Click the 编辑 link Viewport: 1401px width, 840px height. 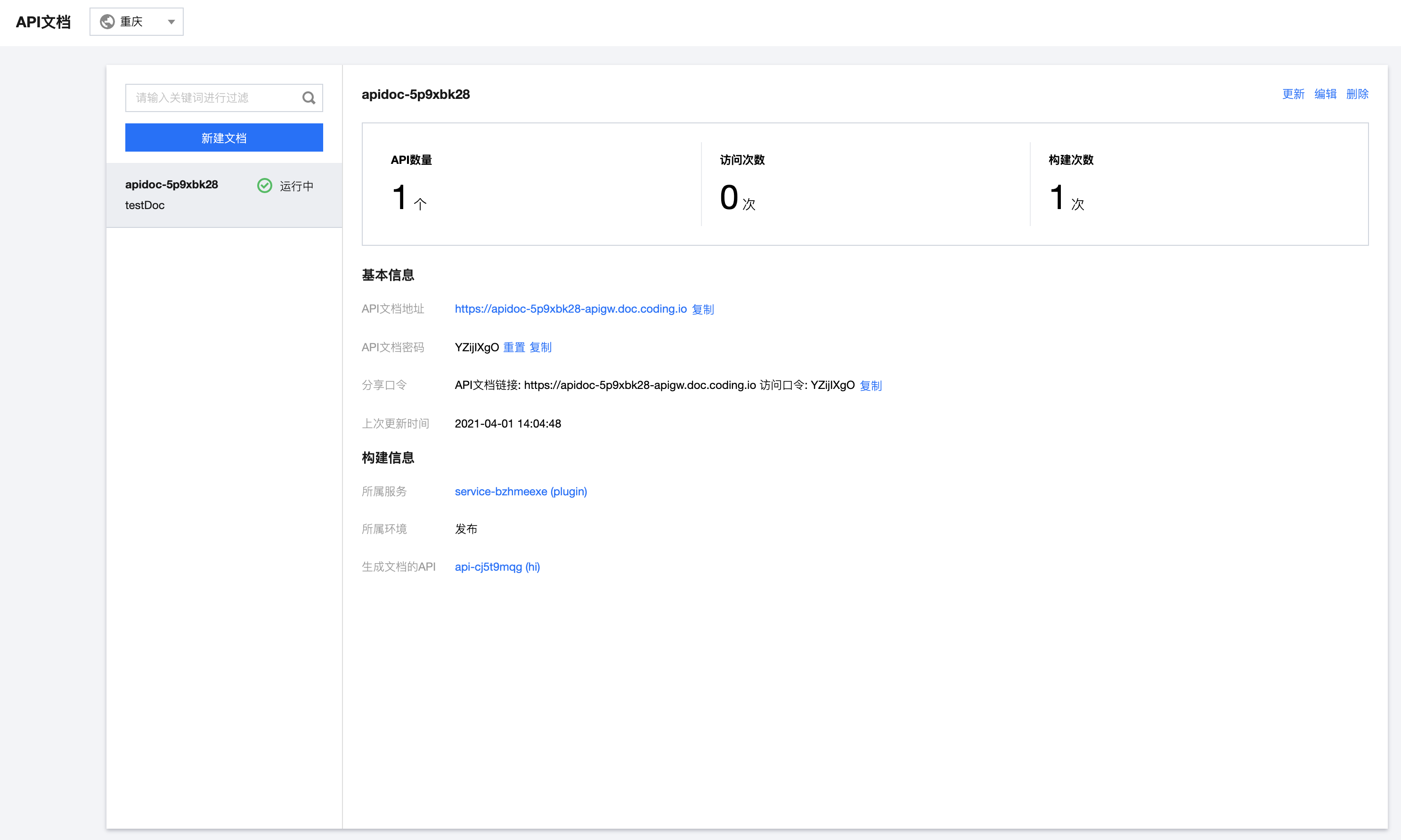pos(1325,94)
